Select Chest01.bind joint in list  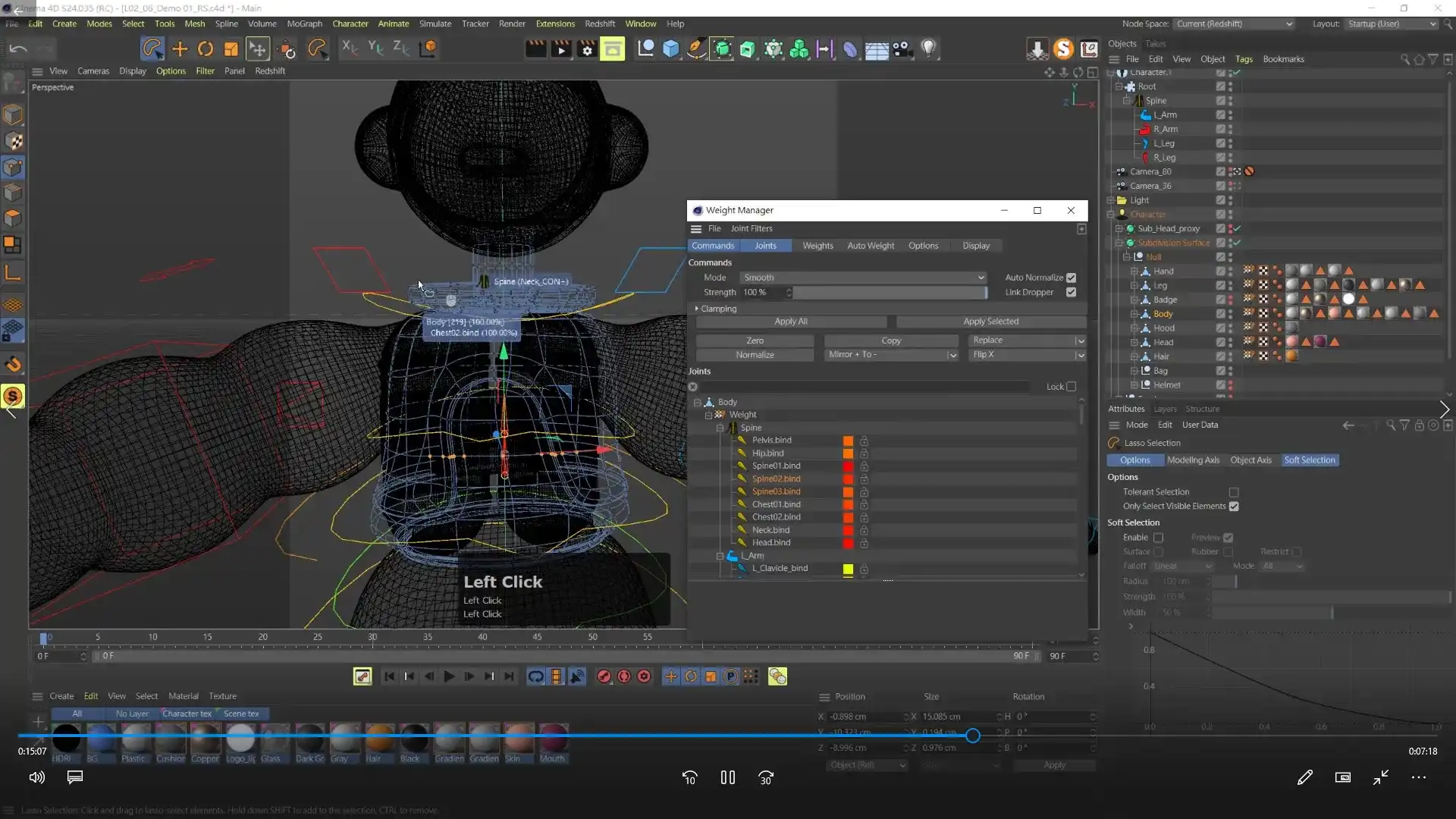(776, 504)
